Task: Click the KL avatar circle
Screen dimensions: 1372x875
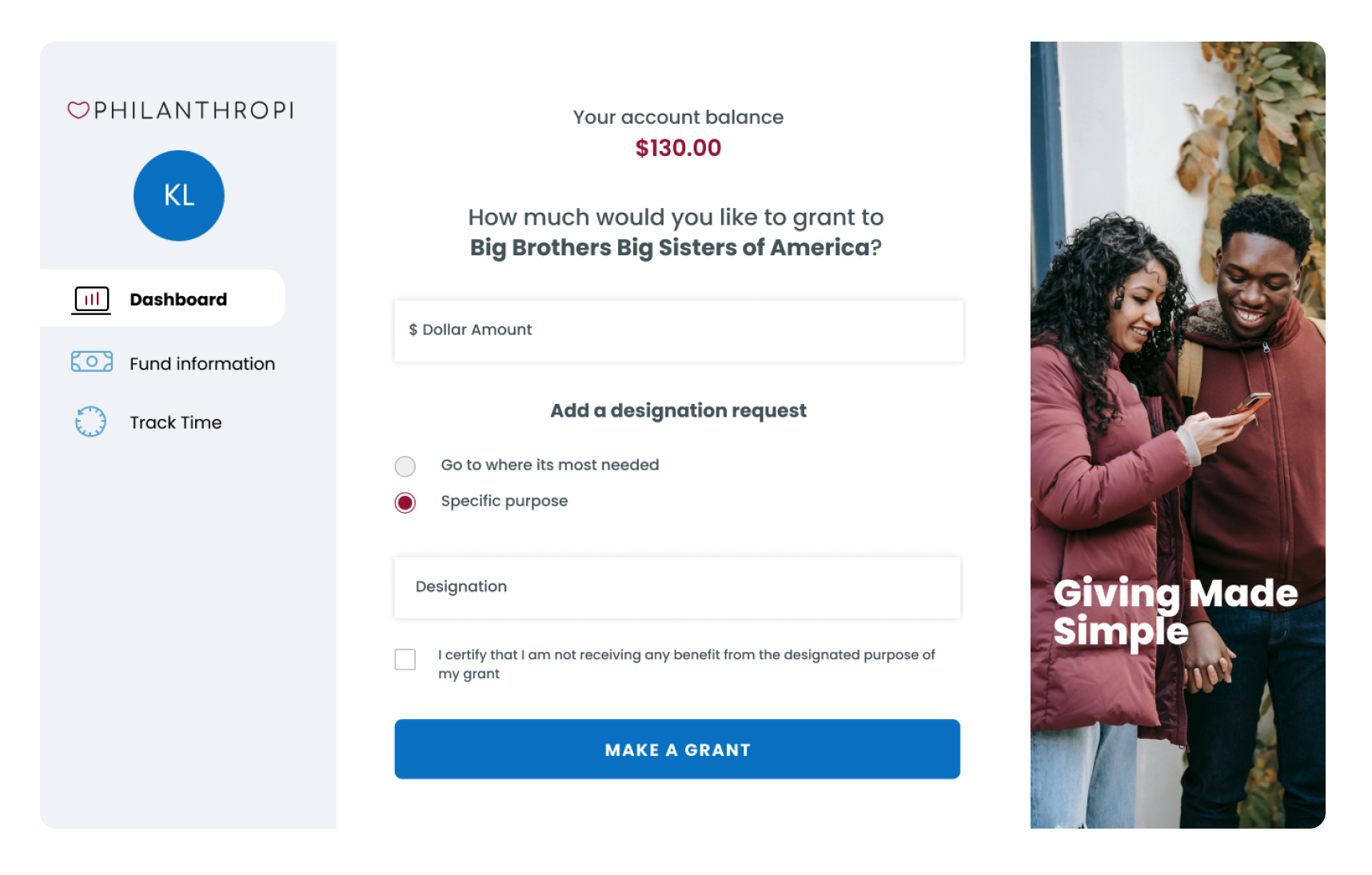Action: (178, 195)
